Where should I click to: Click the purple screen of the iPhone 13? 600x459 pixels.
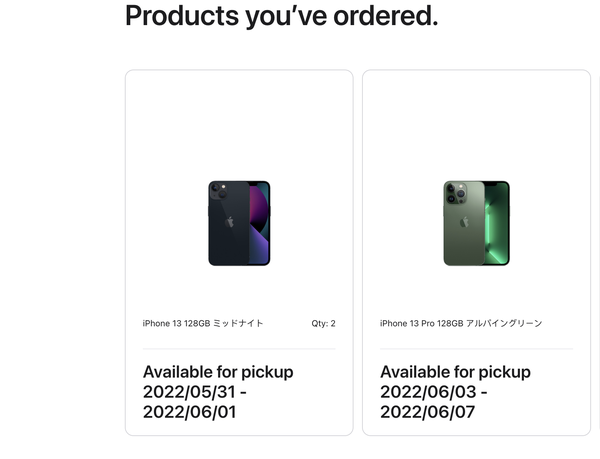[259, 223]
